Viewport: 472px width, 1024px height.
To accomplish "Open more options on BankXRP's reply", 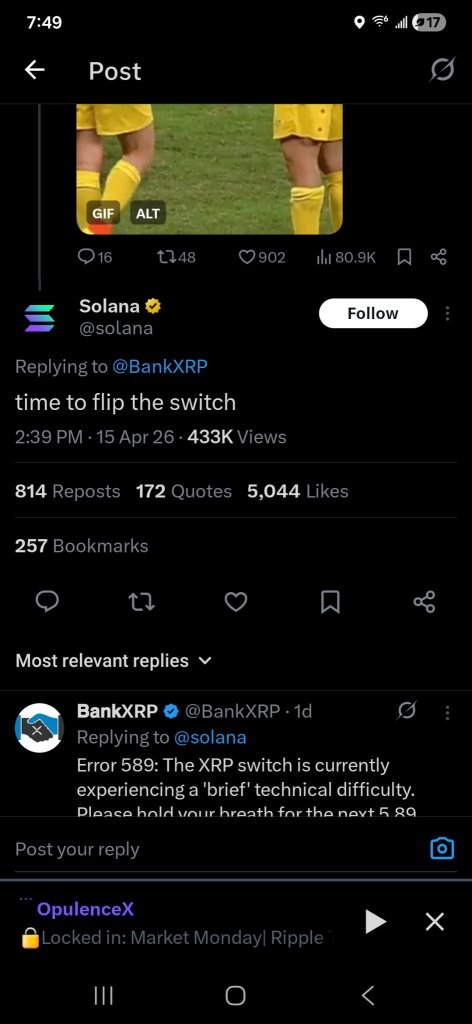I will click(x=447, y=712).
